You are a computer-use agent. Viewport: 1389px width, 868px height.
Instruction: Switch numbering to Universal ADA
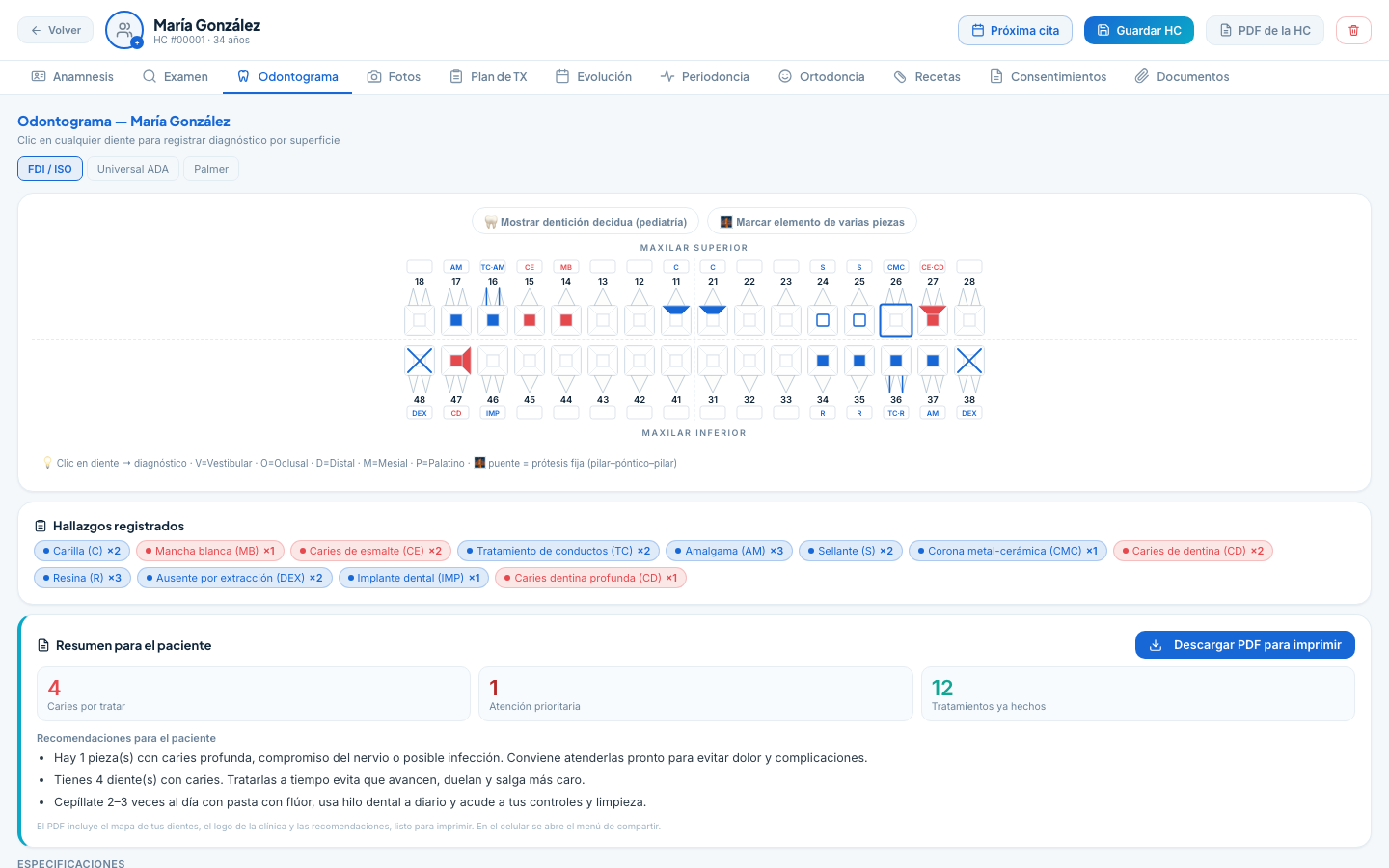[x=133, y=169]
